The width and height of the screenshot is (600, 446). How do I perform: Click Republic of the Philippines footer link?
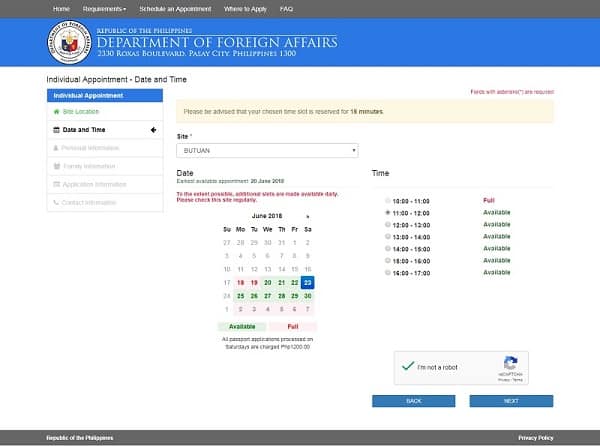(80, 438)
